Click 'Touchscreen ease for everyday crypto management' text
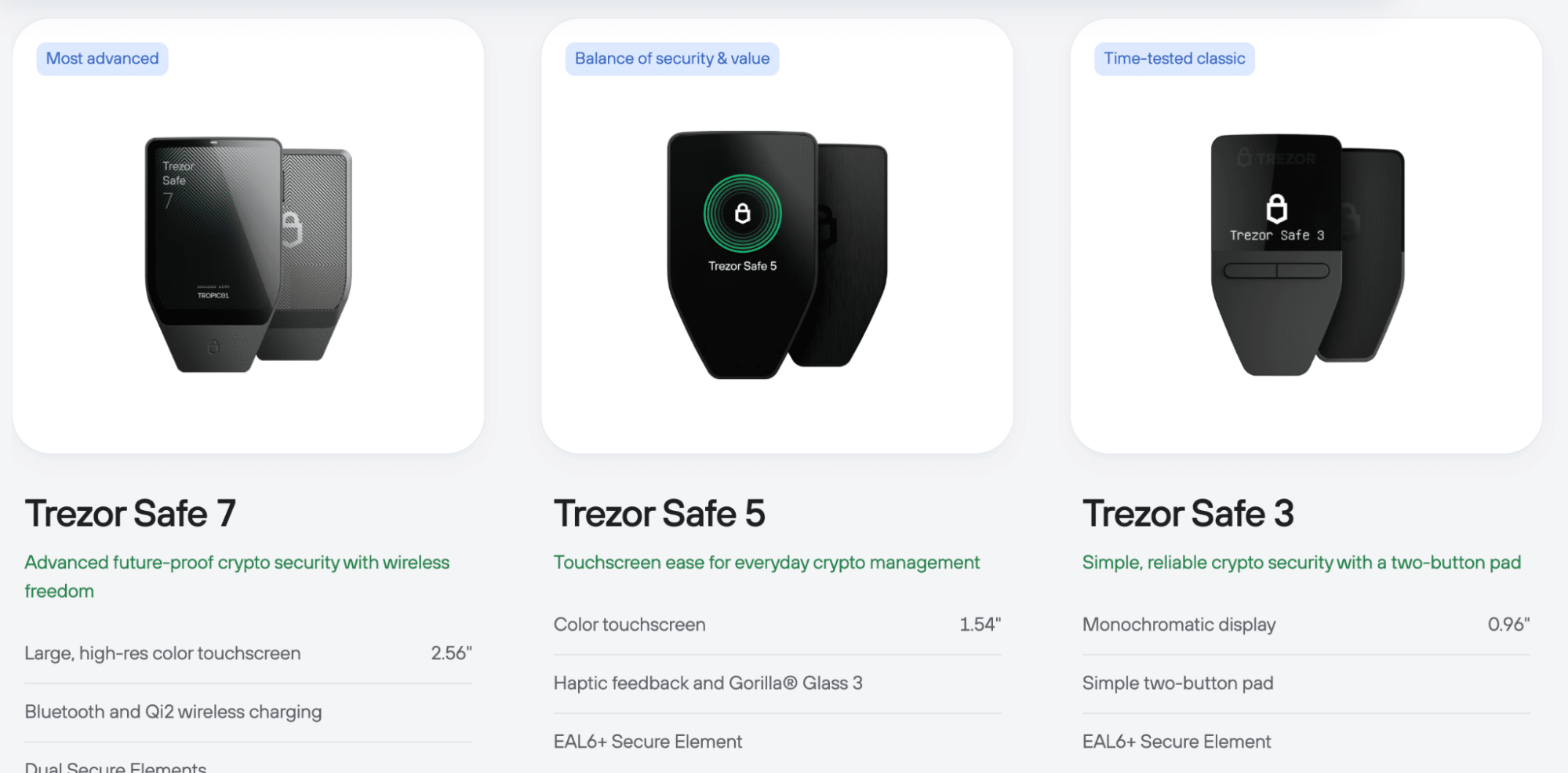1568x773 pixels. click(766, 563)
